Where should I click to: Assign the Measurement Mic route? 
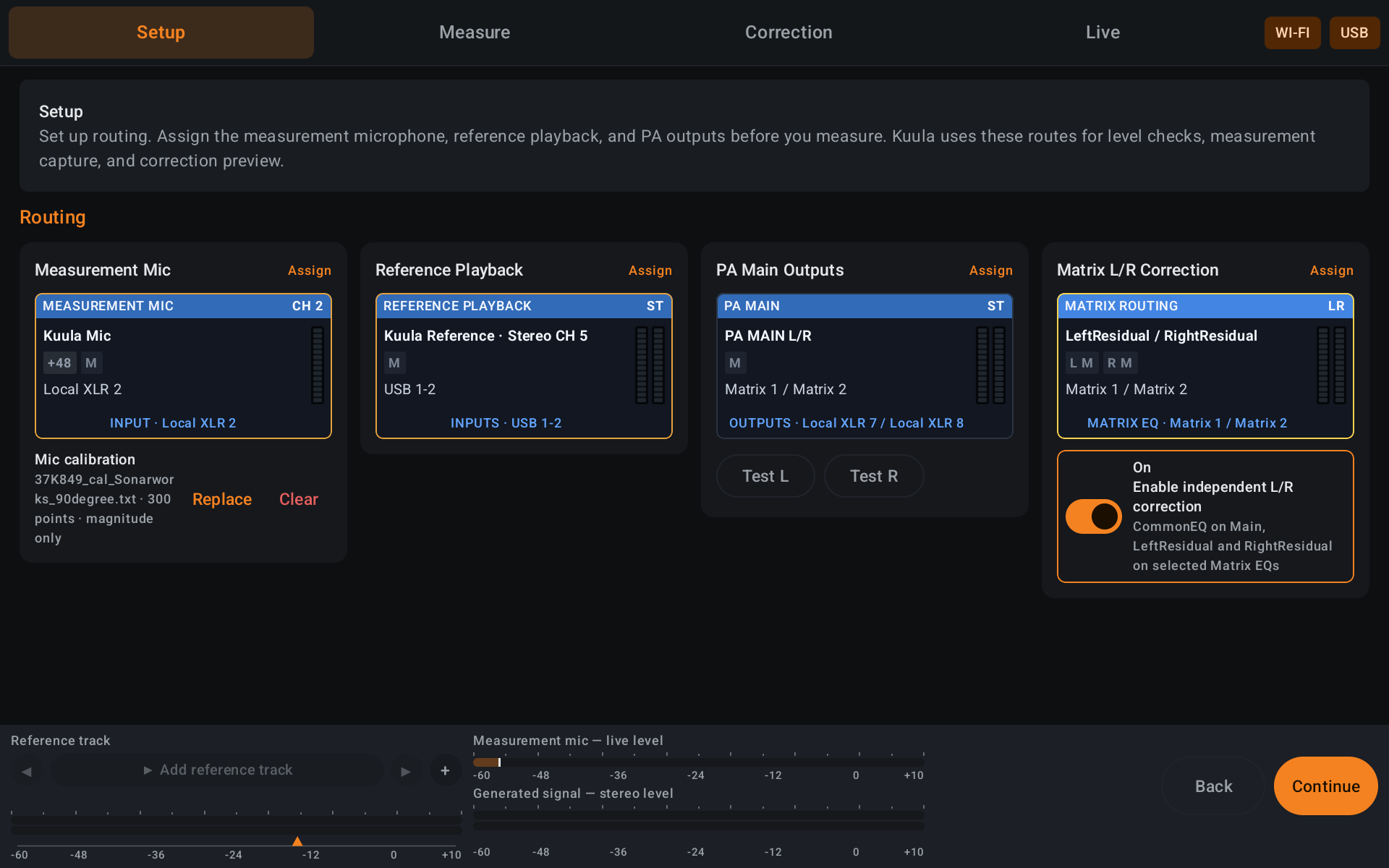pyautogui.click(x=310, y=271)
